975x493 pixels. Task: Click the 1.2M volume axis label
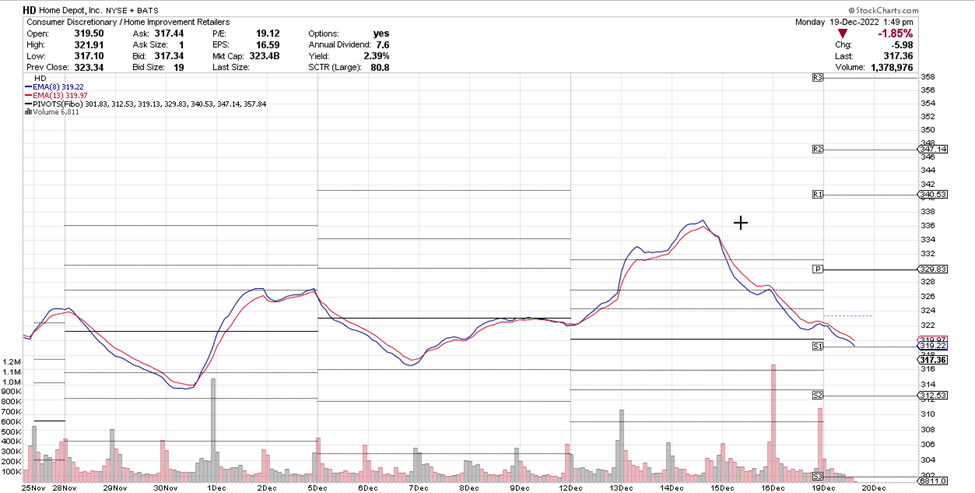point(12,362)
